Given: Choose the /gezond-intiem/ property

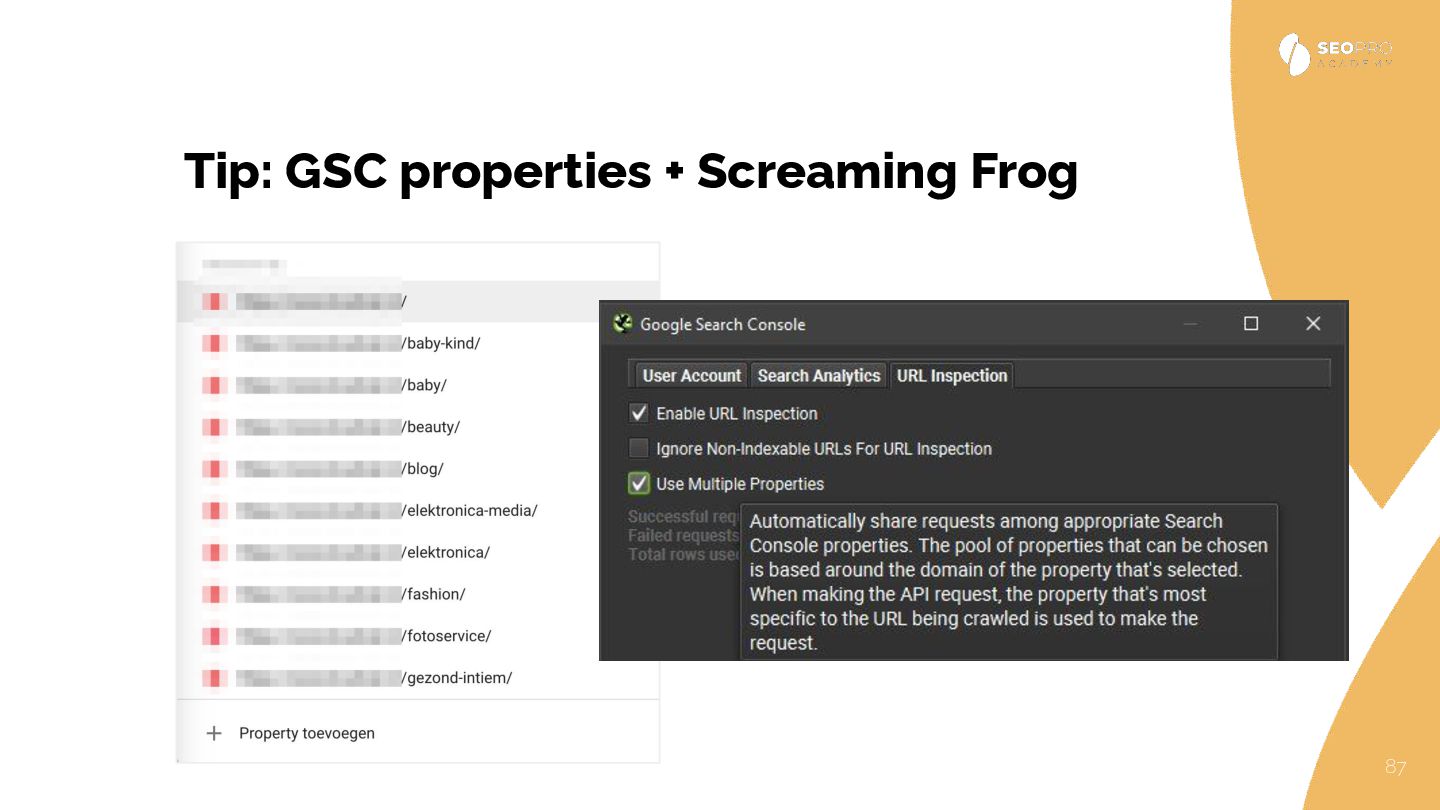Looking at the screenshot, I should [x=457, y=678].
